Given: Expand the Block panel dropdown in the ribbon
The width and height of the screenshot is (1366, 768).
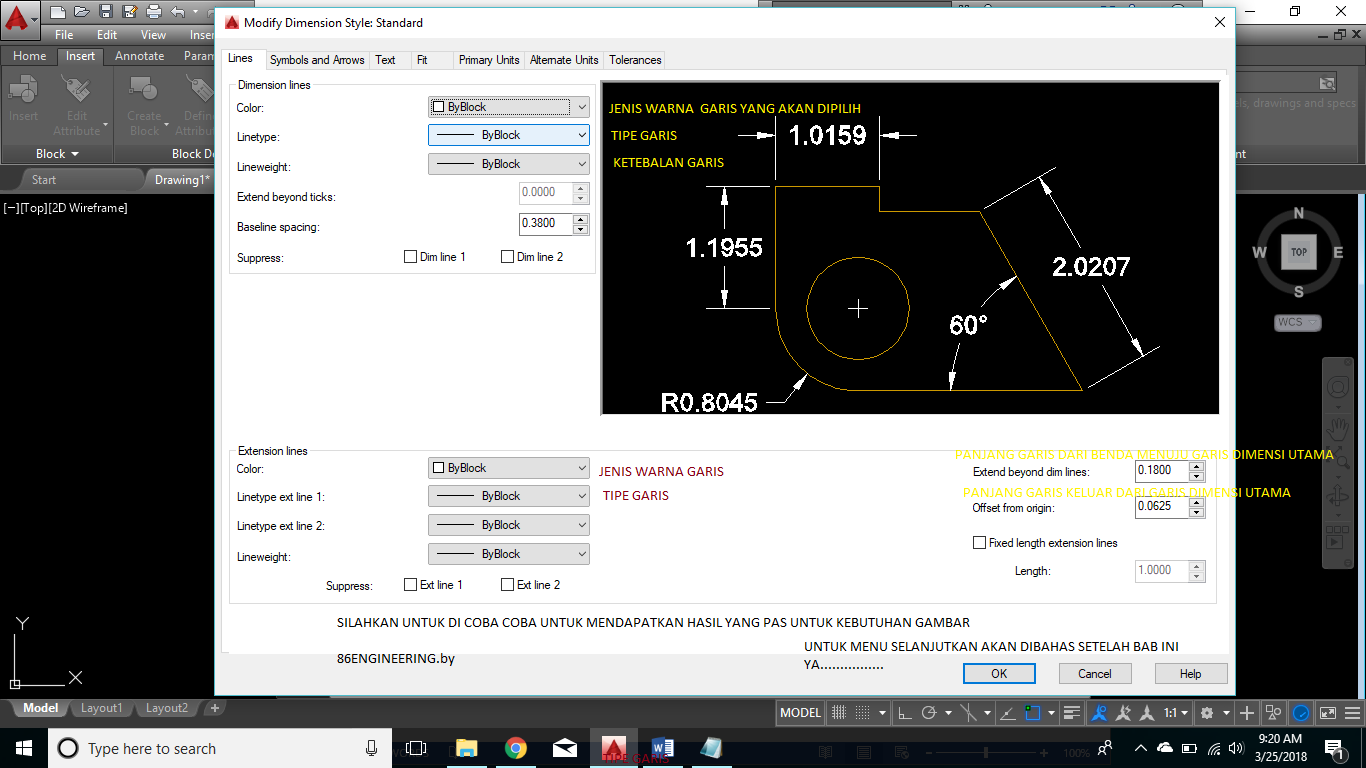Looking at the screenshot, I should point(57,154).
